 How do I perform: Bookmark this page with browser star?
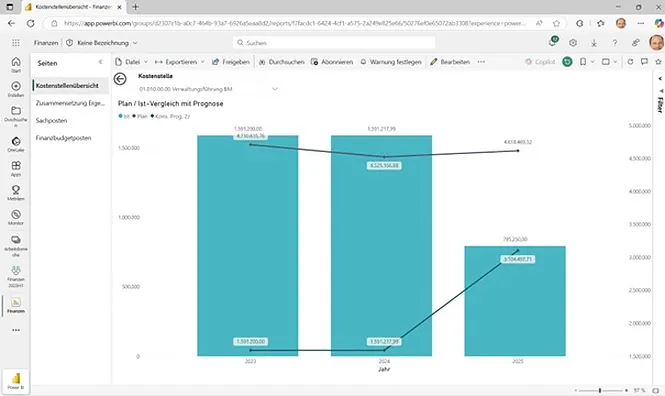point(556,23)
